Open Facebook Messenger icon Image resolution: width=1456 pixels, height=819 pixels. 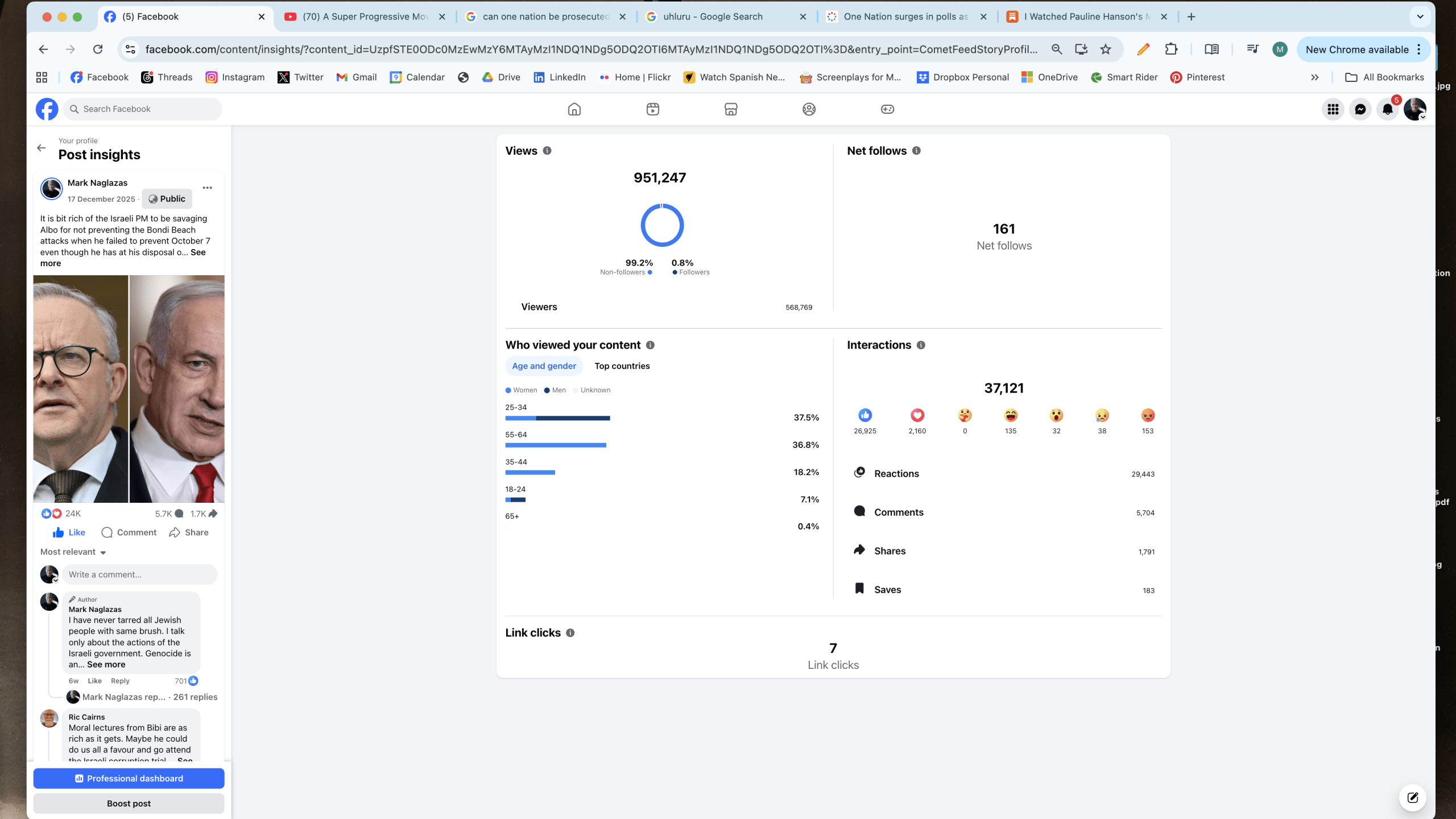(x=1360, y=109)
